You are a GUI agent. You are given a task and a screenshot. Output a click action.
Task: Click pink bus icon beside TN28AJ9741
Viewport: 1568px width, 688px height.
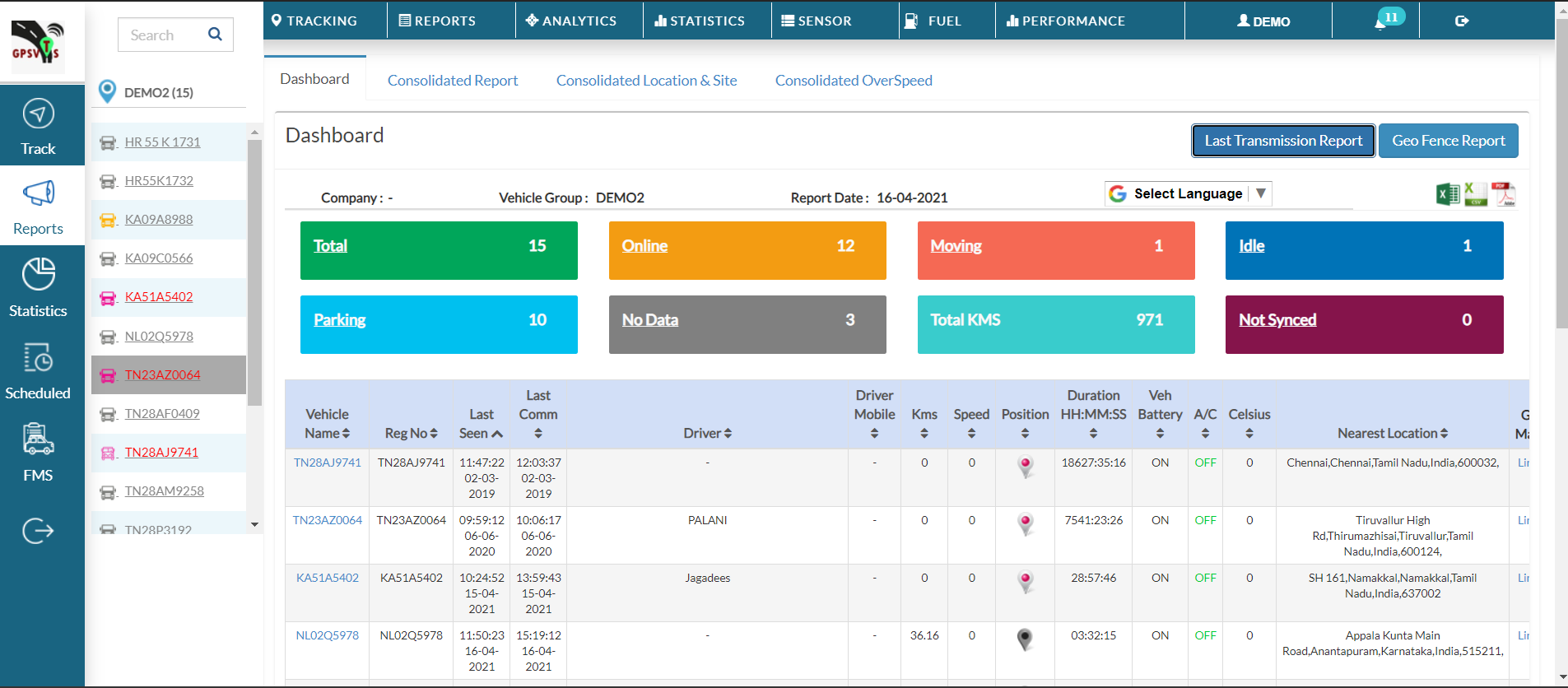(108, 453)
